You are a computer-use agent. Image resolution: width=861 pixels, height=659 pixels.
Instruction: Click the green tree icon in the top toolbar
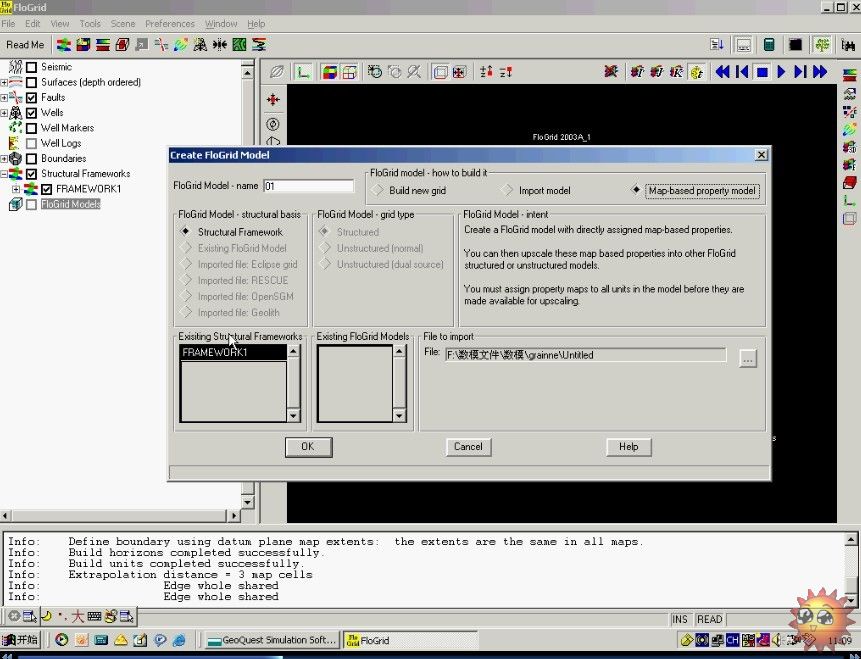(822, 45)
